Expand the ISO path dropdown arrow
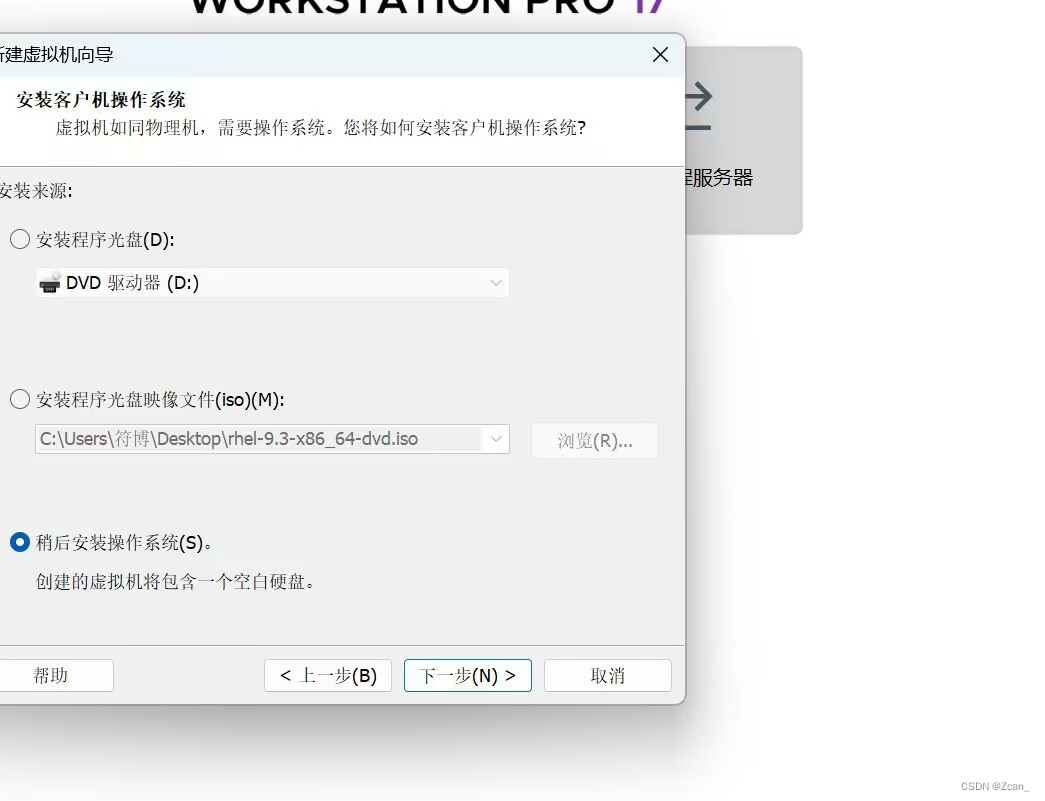The height and width of the screenshot is (801, 1045). coord(496,439)
